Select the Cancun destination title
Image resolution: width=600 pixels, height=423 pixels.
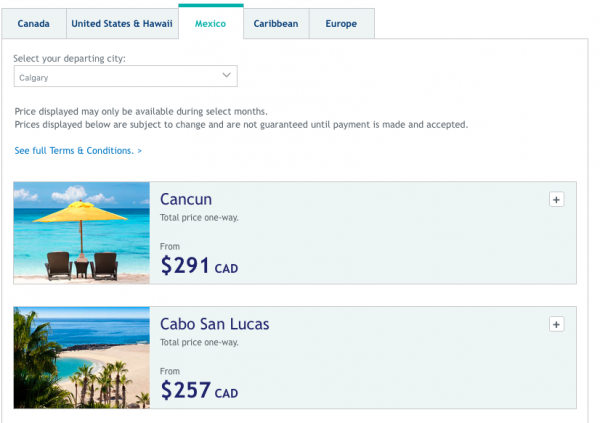point(186,199)
